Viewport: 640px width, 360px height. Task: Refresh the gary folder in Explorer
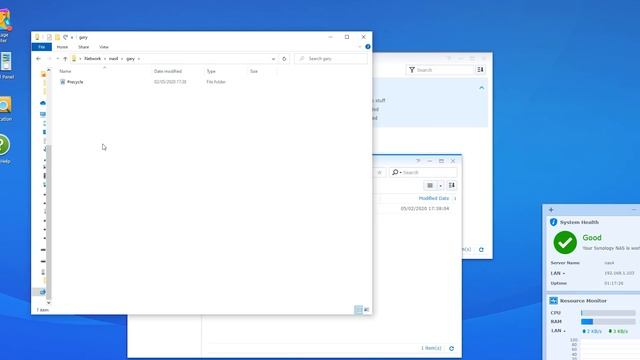tap(284, 59)
